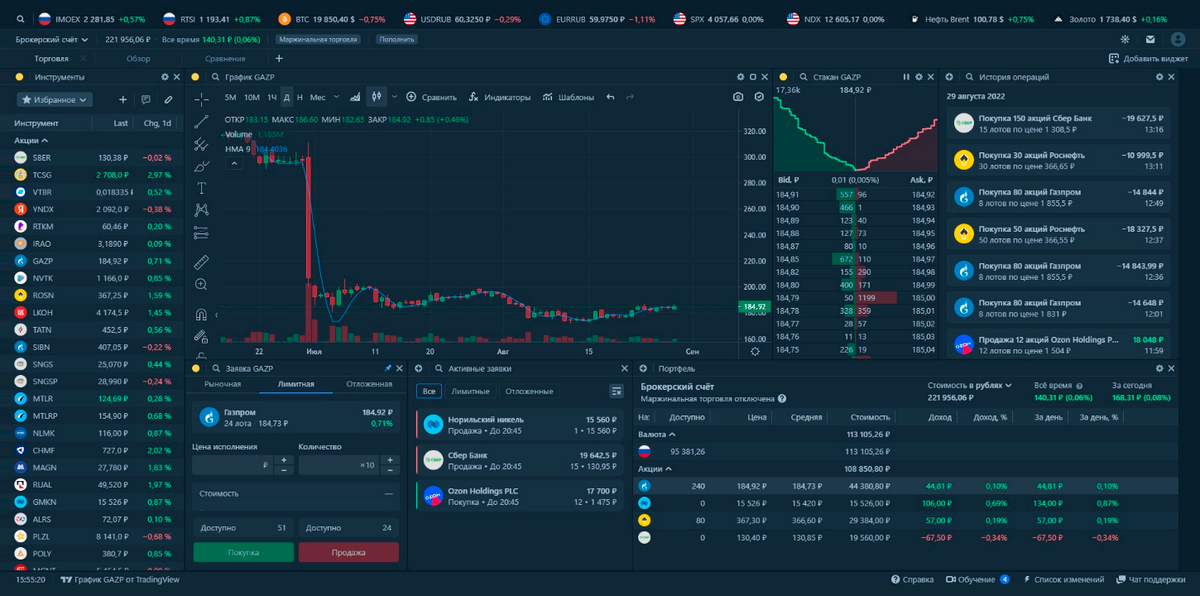
Task: Pause the Стакан GAZP order book updates
Action: click(907, 77)
